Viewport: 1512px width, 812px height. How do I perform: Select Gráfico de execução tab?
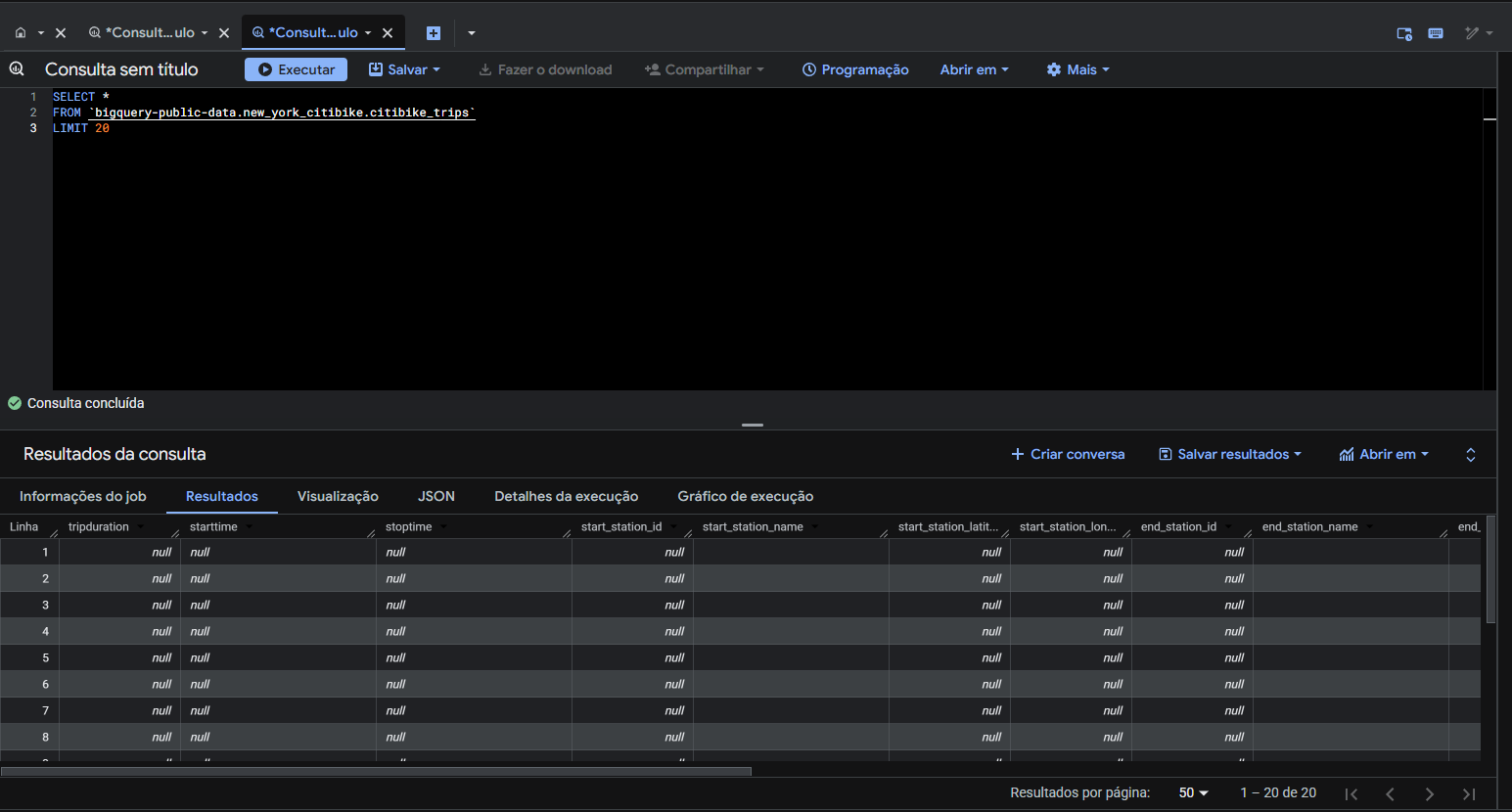745,496
